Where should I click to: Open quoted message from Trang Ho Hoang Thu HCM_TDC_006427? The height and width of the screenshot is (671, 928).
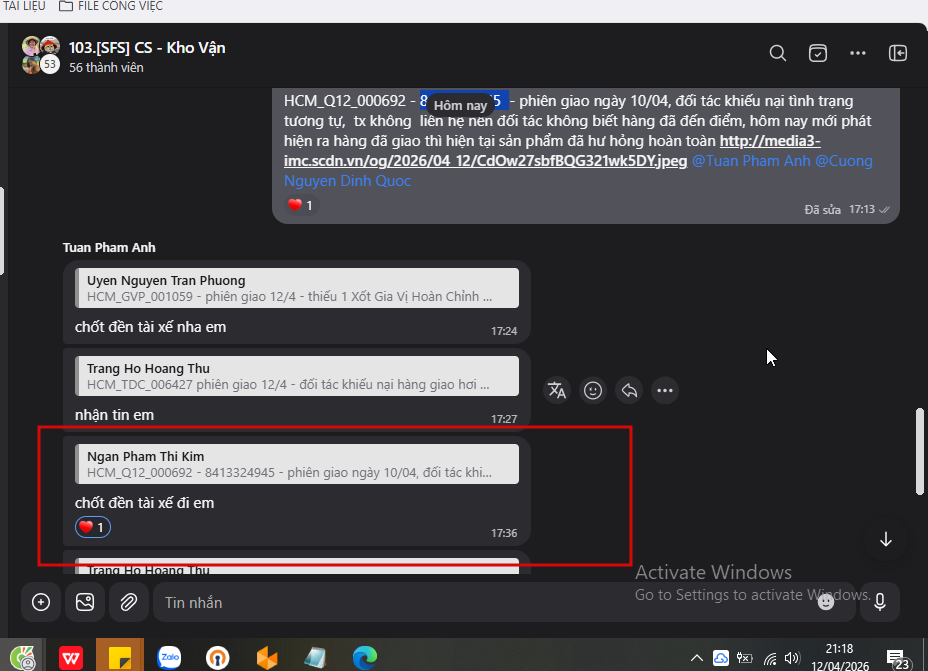pyautogui.click(x=297, y=376)
